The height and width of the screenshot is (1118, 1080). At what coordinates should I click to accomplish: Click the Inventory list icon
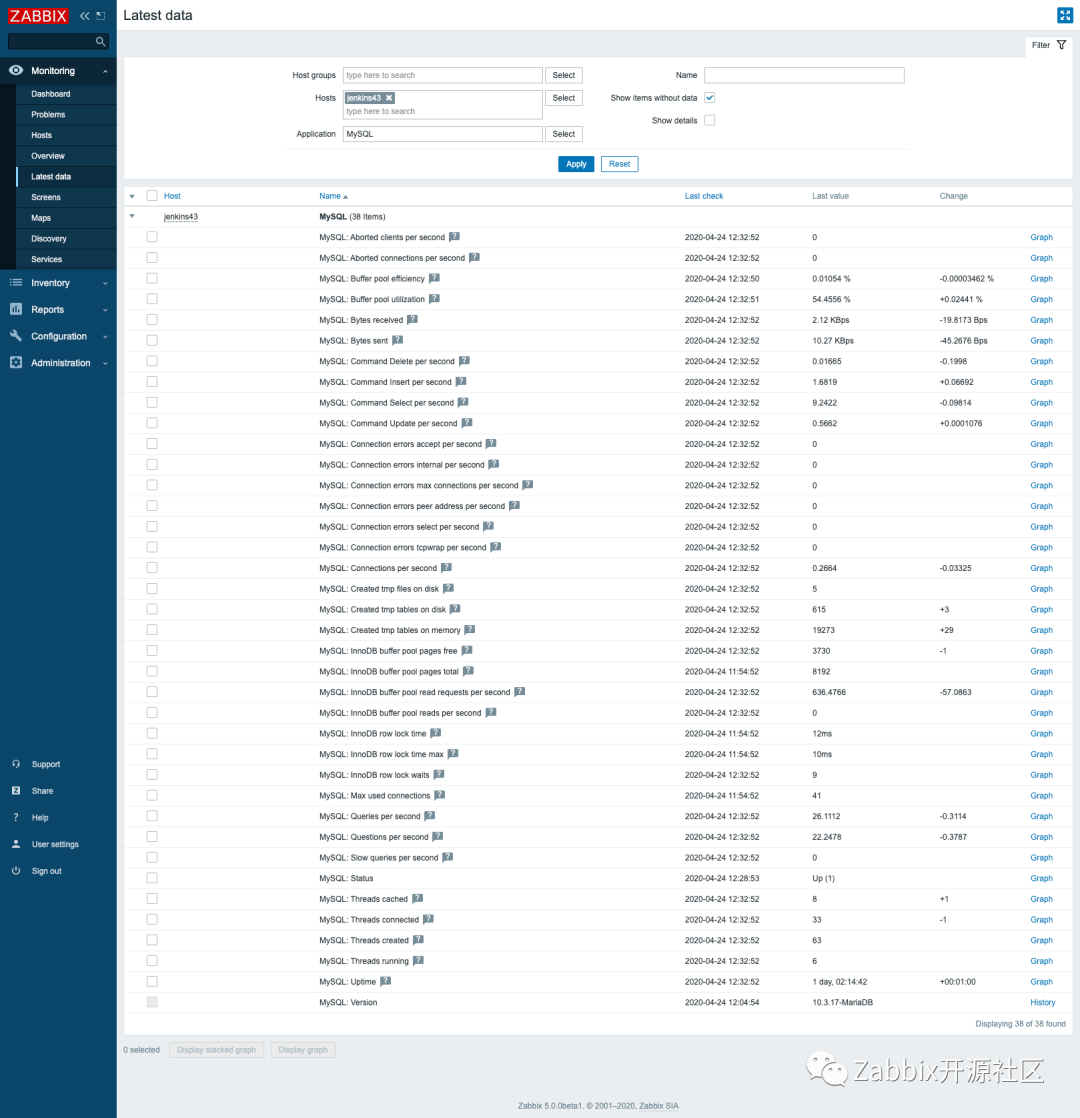[x=16, y=282]
